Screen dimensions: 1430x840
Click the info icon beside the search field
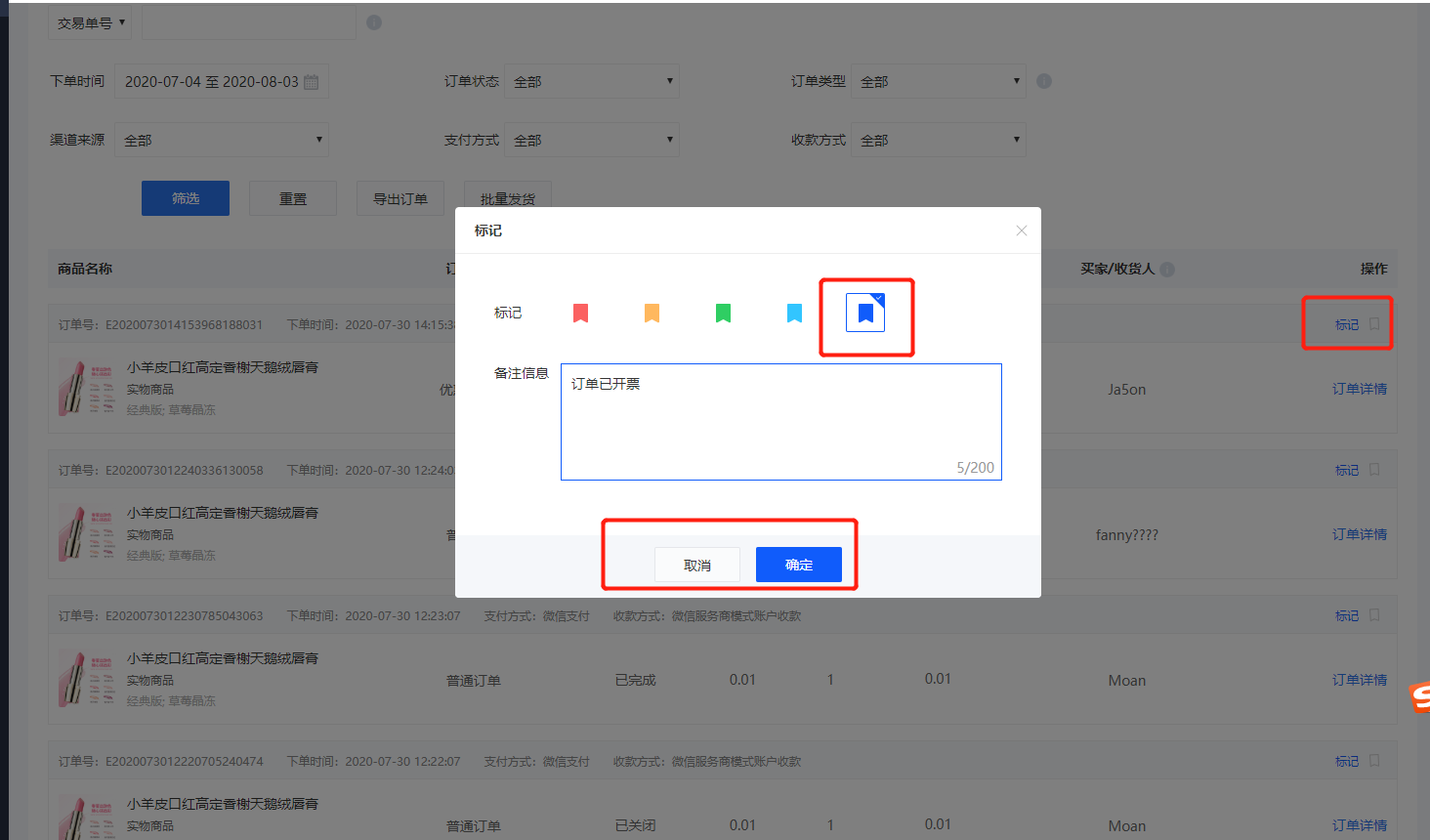(374, 22)
